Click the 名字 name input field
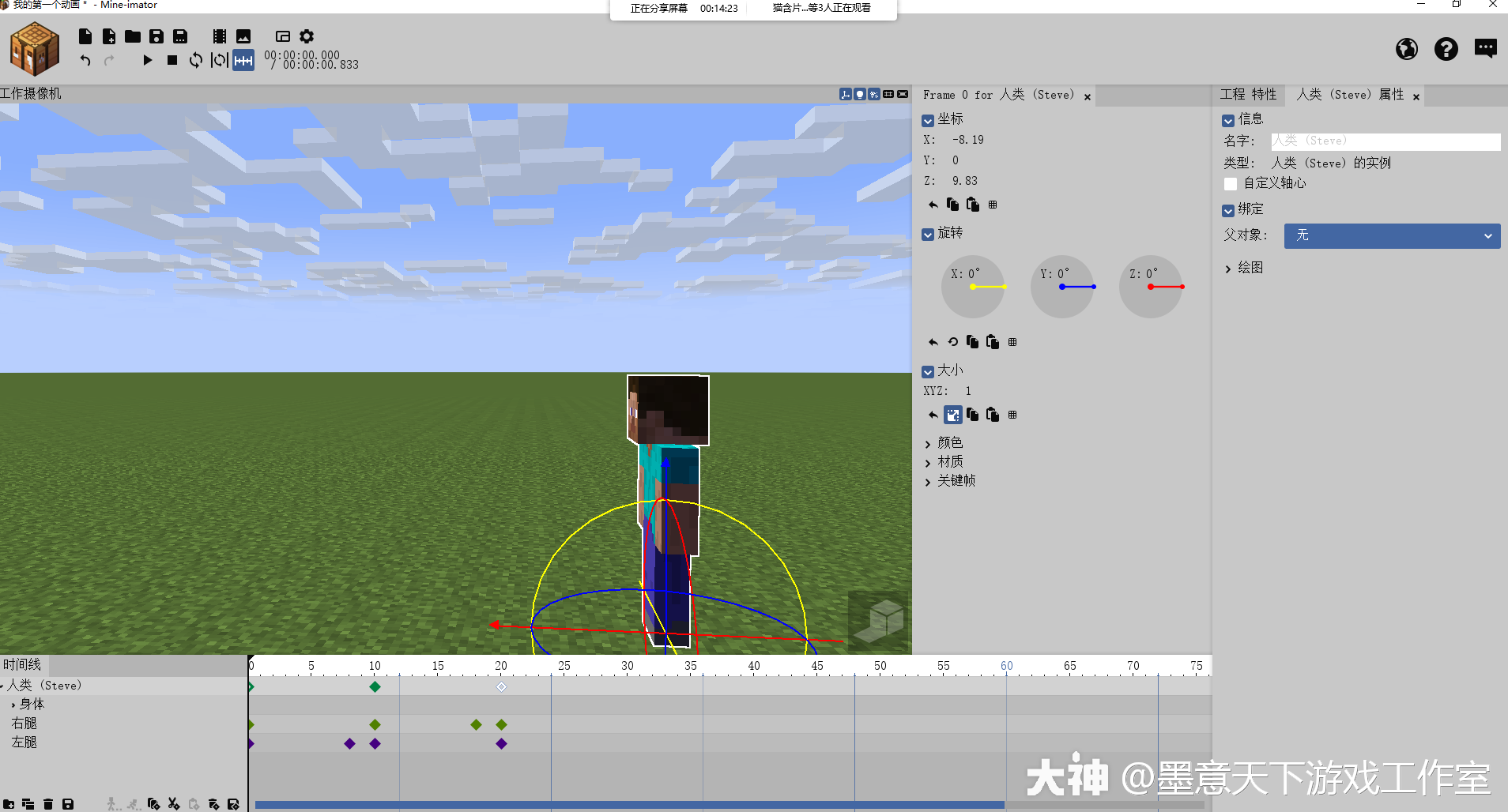Viewport: 1508px width, 812px height. (1385, 141)
